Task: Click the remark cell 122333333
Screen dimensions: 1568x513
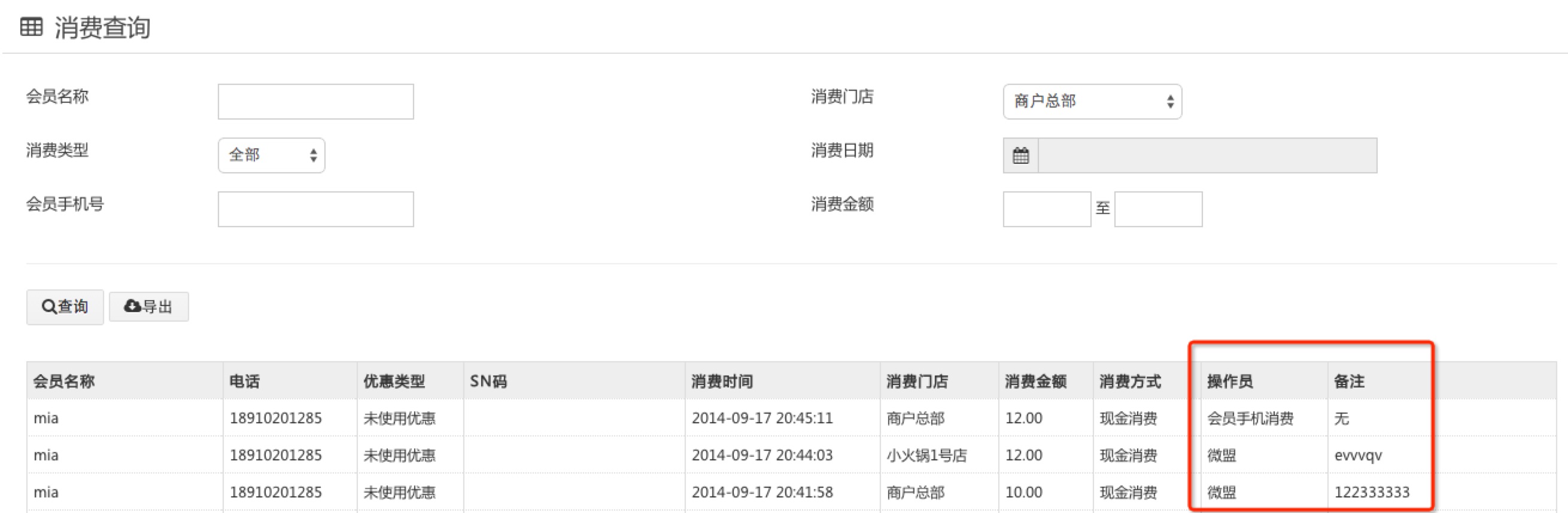Action: [1371, 492]
